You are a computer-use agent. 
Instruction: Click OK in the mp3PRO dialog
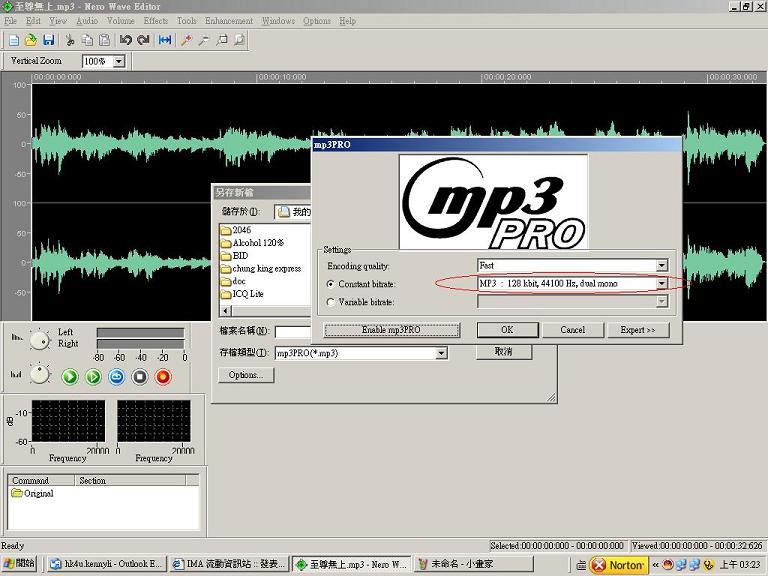click(x=506, y=330)
